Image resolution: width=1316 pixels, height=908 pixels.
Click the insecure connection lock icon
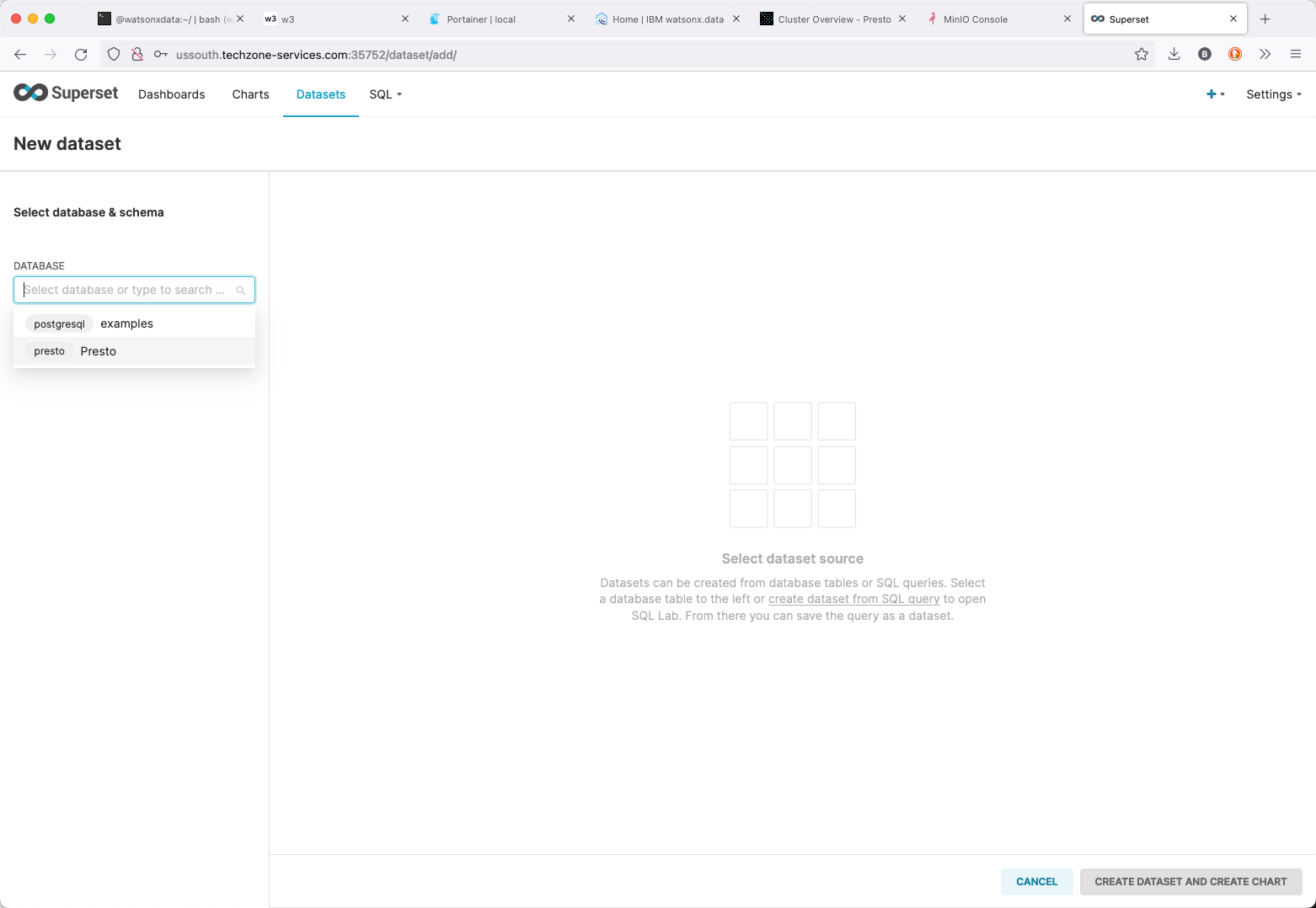(137, 54)
